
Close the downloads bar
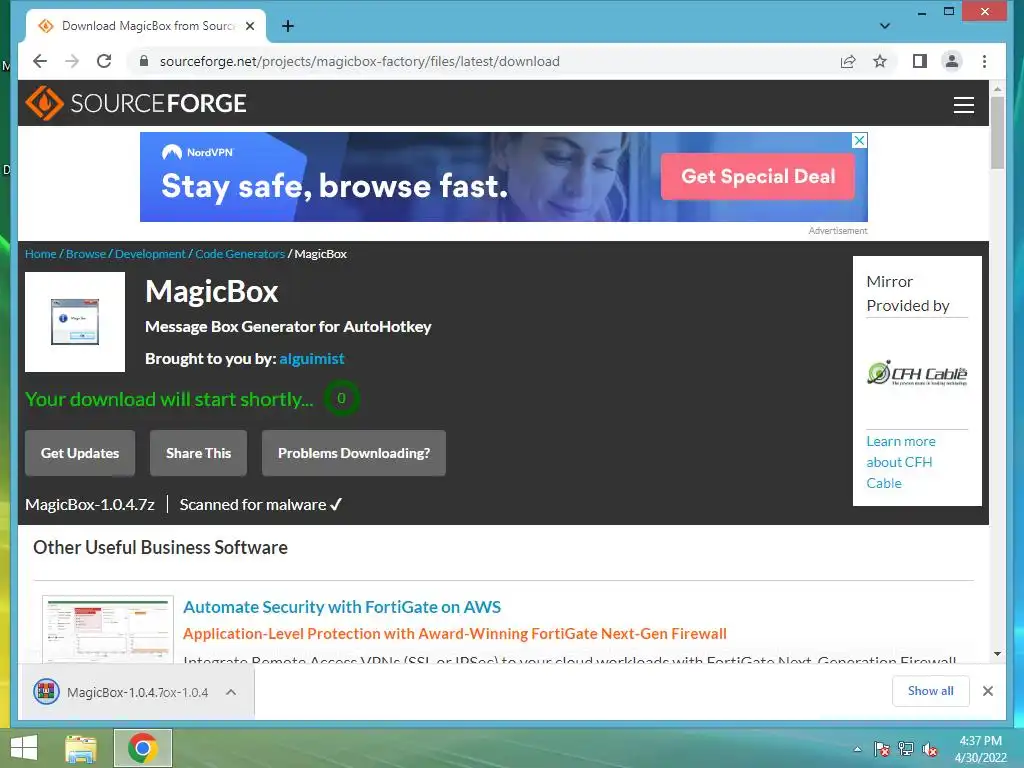tap(987, 691)
